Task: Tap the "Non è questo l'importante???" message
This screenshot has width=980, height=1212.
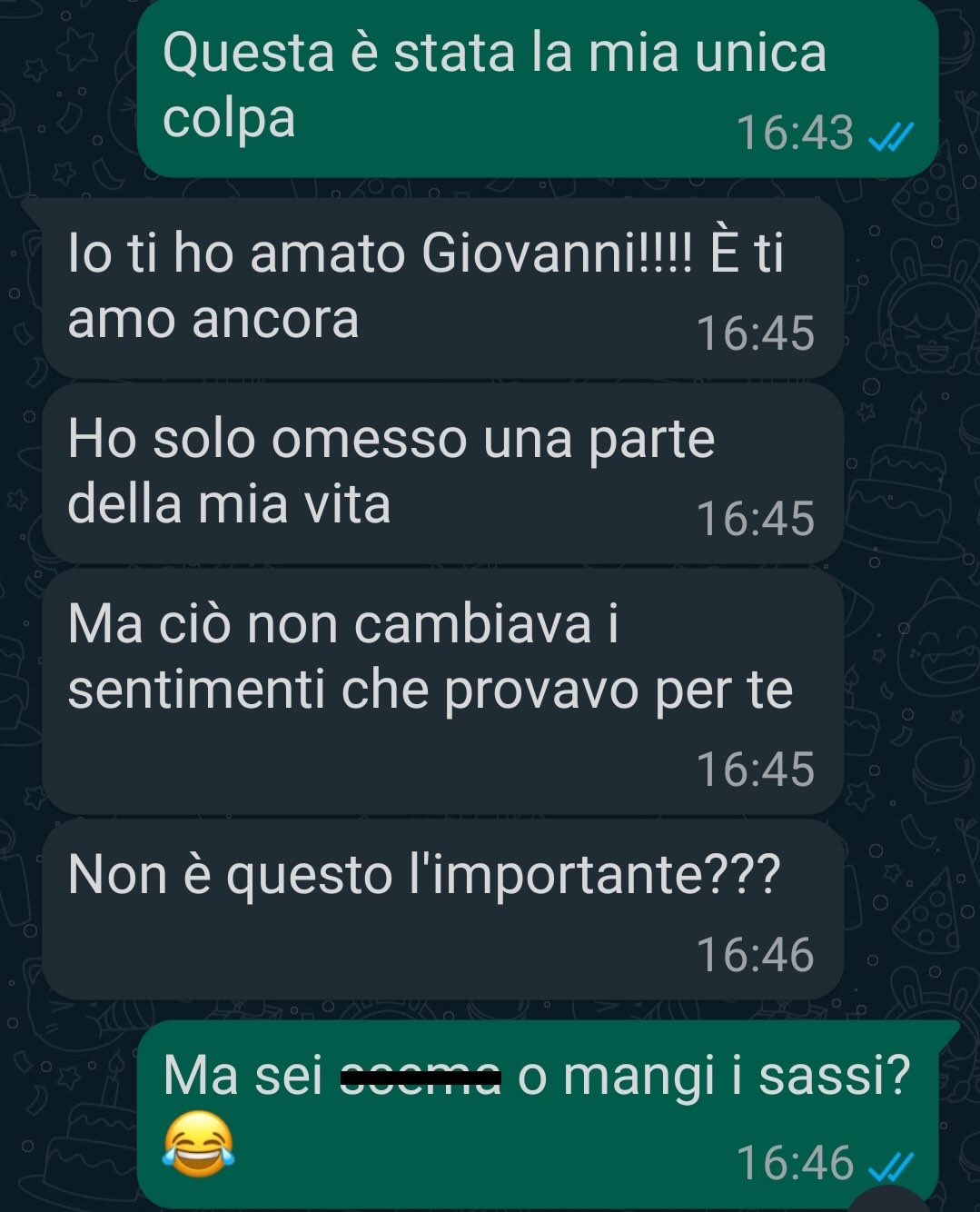Action: point(443,909)
